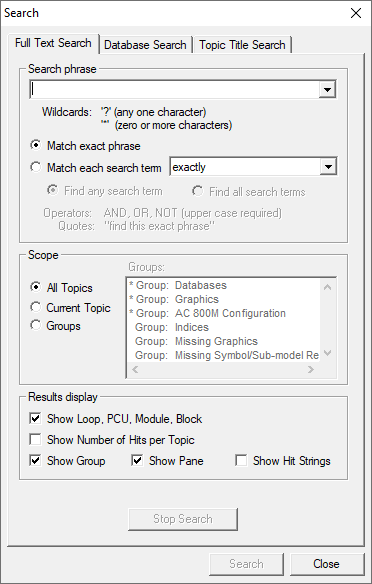
Task: Enable the Show Hit Strings checkbox
Action: tap(241, 460)
